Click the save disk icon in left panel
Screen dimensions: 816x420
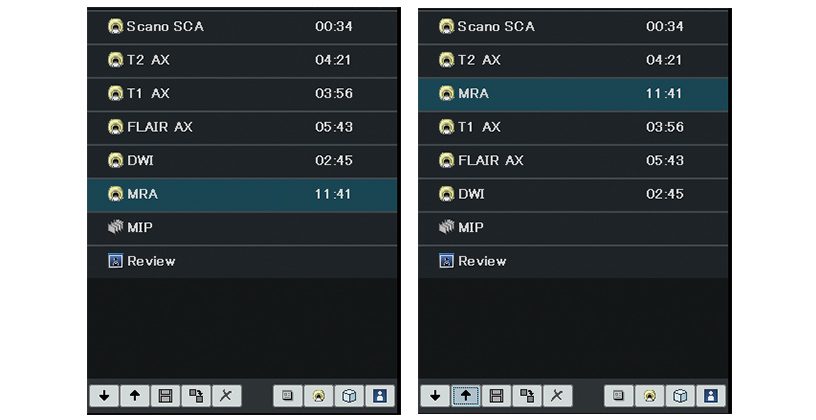165,396
